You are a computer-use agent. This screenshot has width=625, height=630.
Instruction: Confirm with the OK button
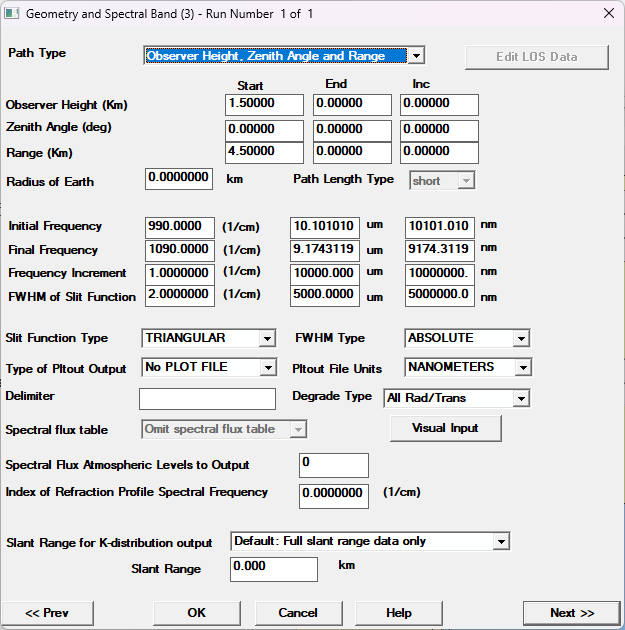coord(197,613)
